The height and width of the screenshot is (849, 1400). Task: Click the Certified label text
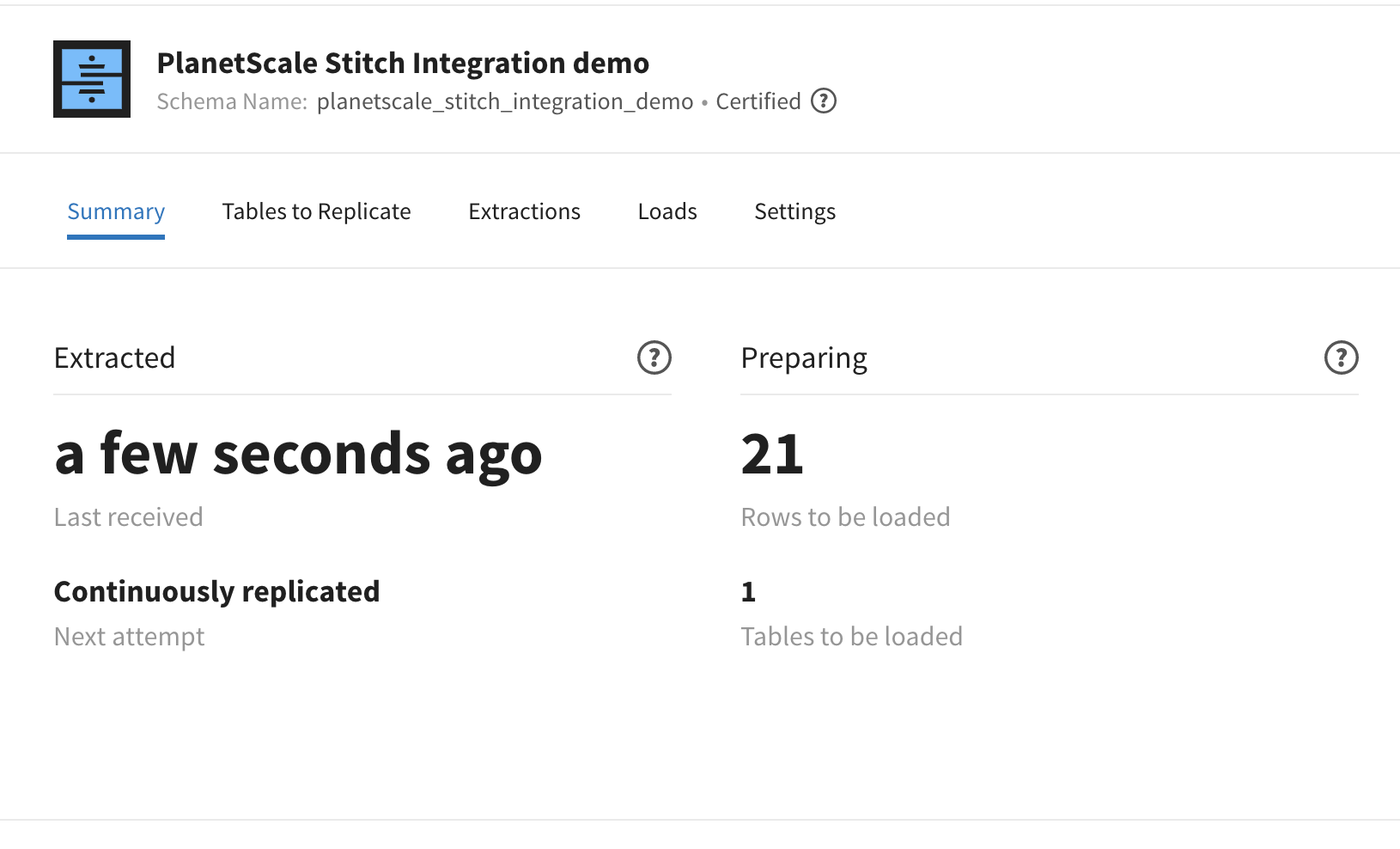pyautogui.click(x=758, y=101)
